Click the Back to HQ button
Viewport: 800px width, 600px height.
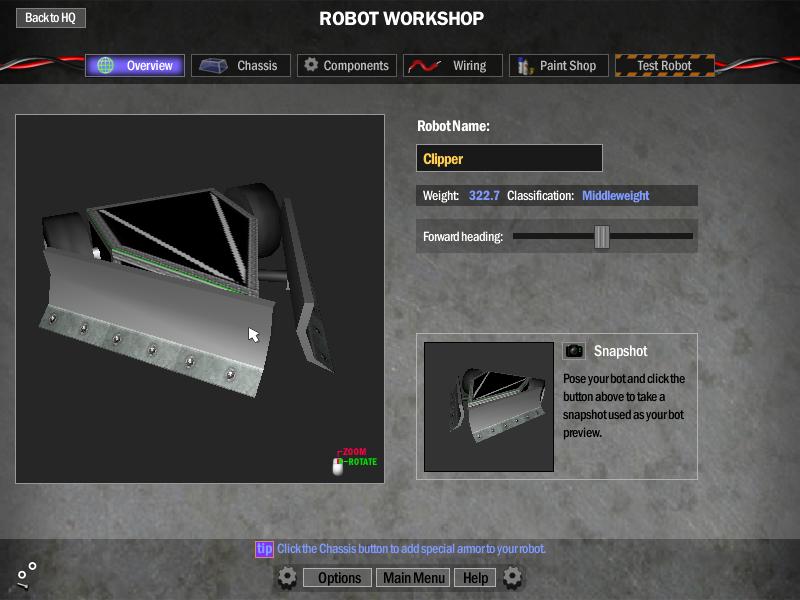pos(51,18)
